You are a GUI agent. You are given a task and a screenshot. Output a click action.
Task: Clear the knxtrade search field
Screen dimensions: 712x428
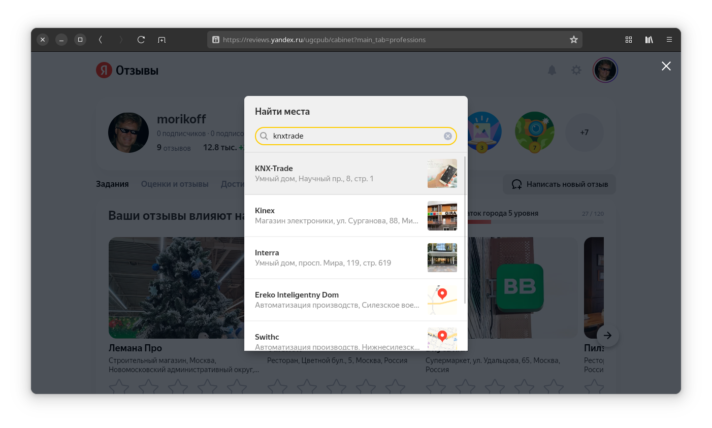[447, 136]
